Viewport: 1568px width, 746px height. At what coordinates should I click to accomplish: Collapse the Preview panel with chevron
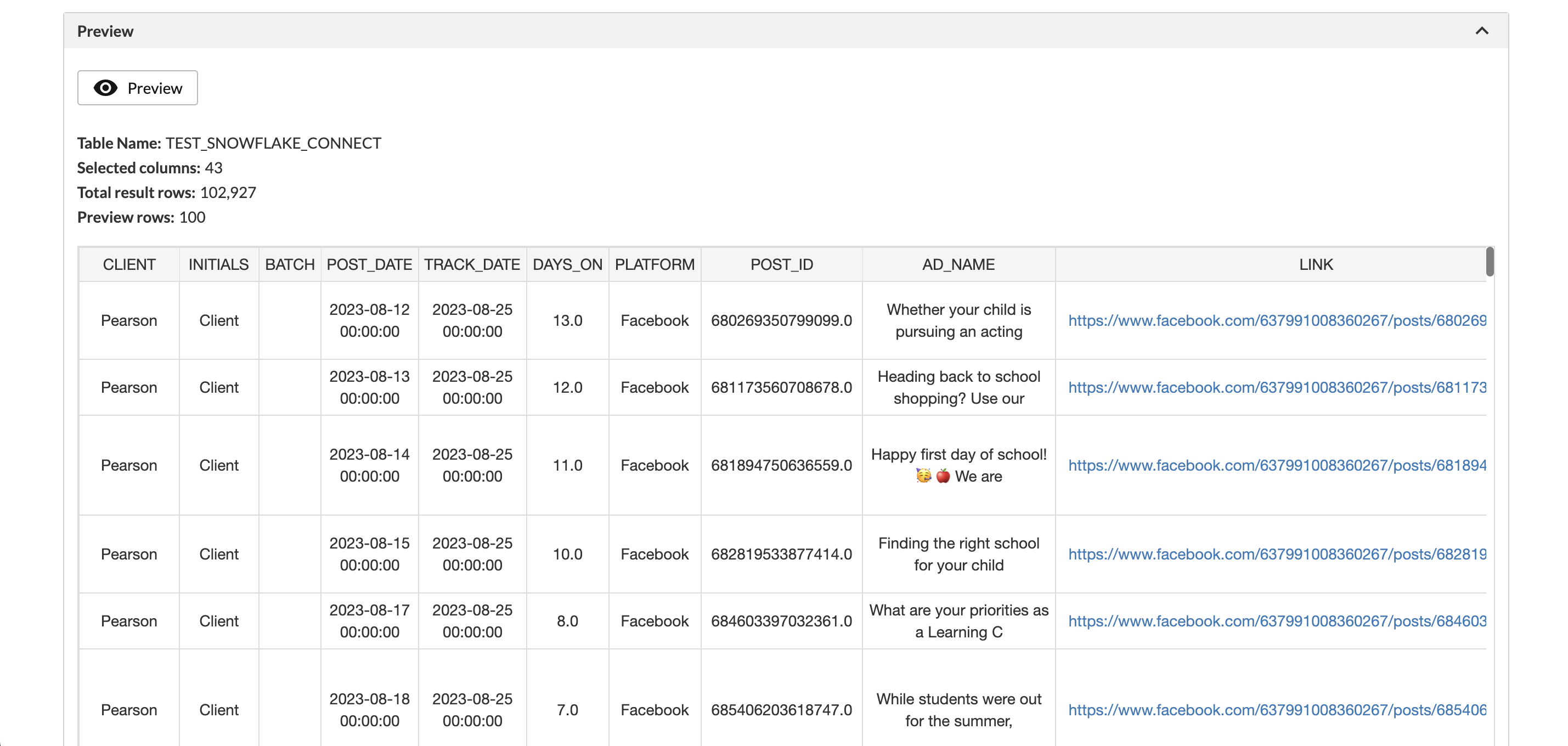(x=1481, y=31)
